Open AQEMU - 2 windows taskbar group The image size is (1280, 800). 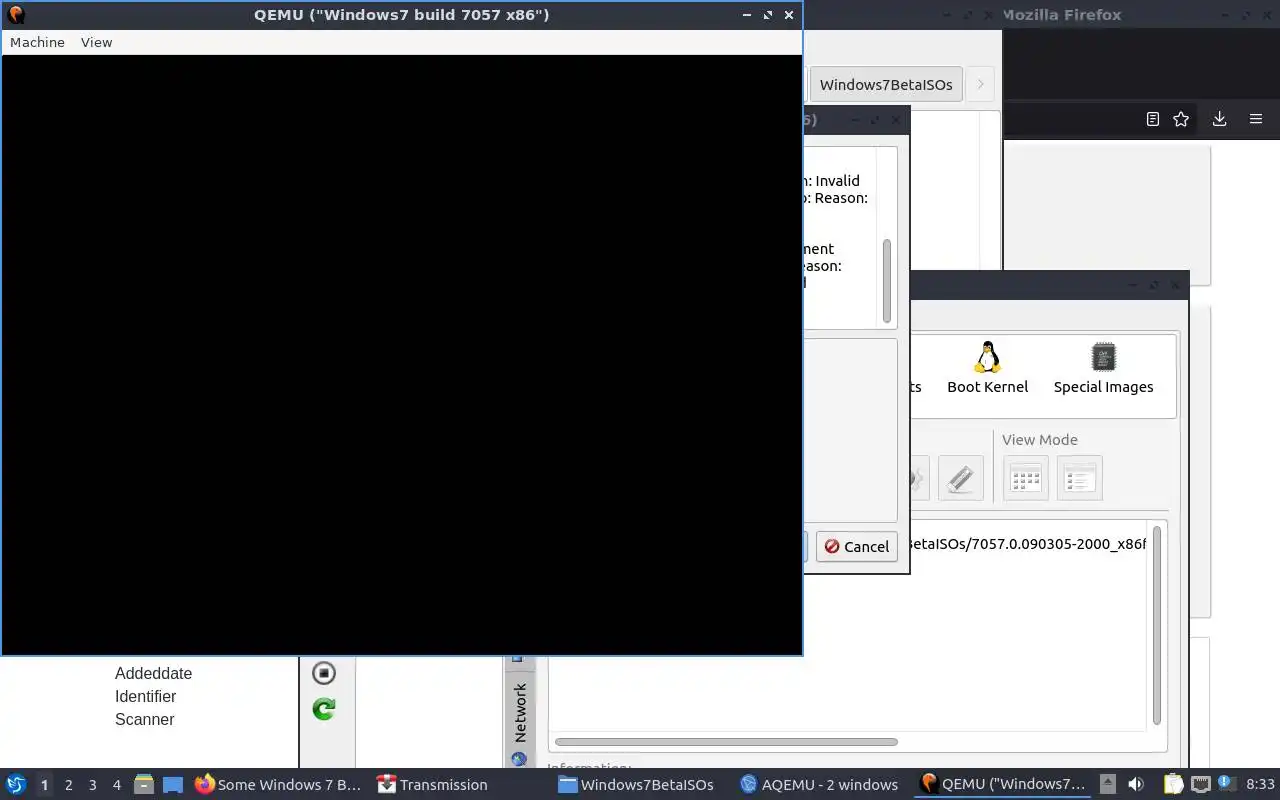[819, 784]
